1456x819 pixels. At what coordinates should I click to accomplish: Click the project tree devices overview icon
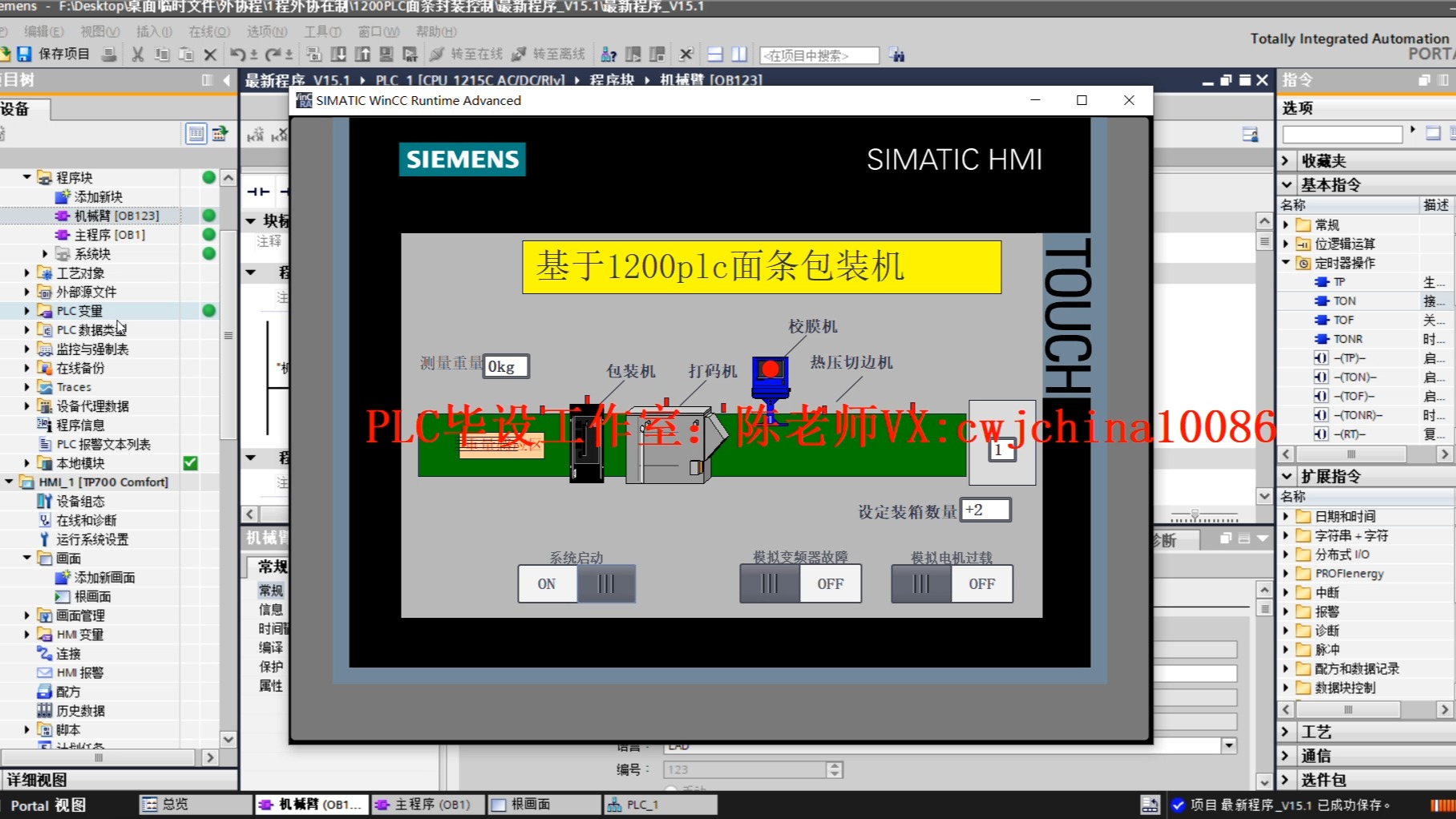[219, 134]
